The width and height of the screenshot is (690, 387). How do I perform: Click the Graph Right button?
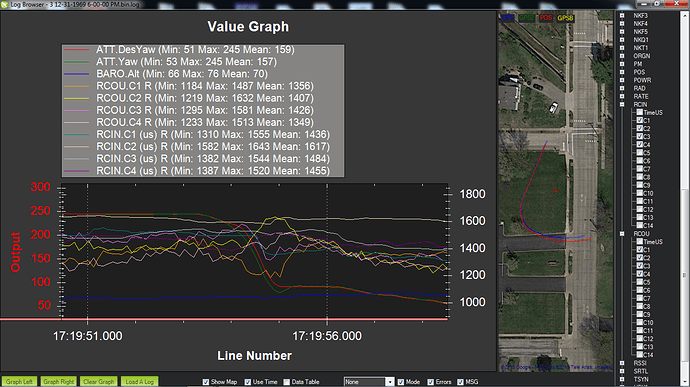pyautogui.click(x=59, y=381)
